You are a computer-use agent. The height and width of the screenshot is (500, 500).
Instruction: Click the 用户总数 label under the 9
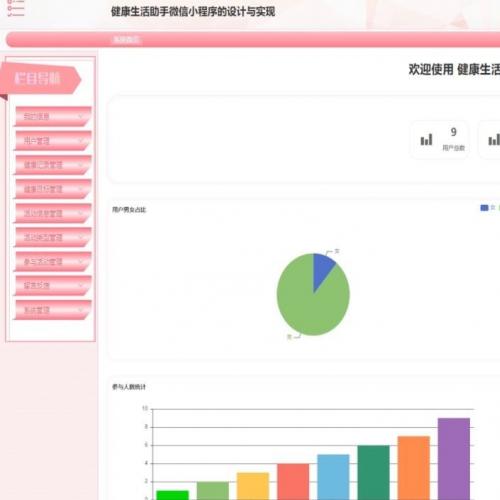tap(454, 148)
